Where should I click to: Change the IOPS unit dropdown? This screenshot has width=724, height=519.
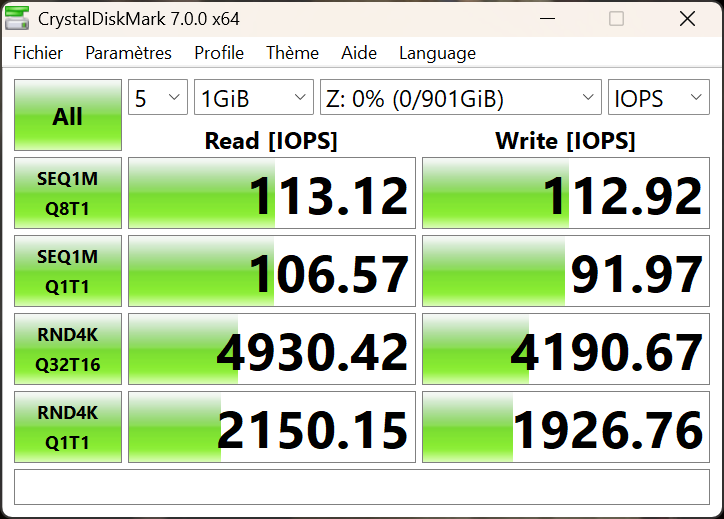coord(658,98)
